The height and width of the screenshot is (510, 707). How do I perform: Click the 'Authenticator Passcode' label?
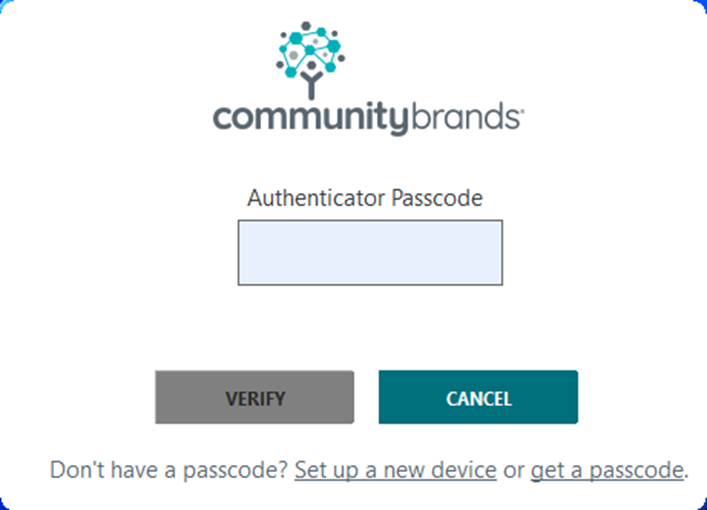click(x=365, y=198)
